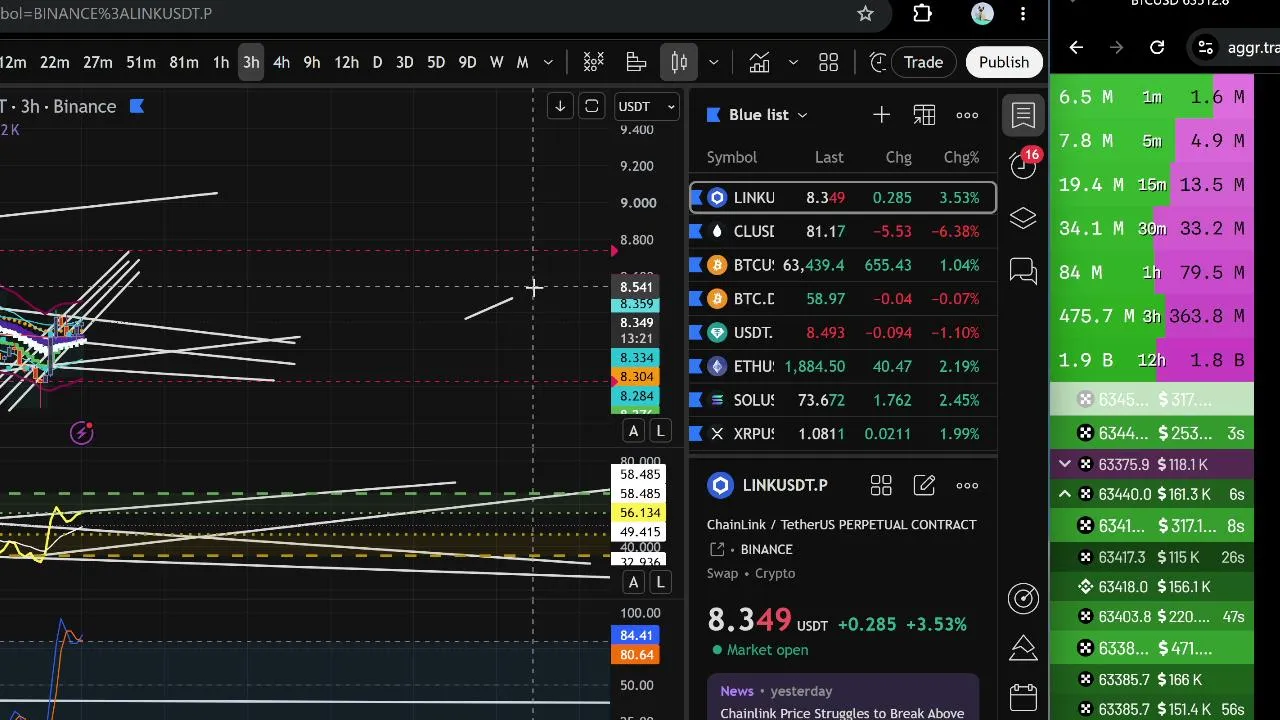Viewport: 1280px width, 720px height.
Task: Select the candlestick chart type icon
Action: (679, 62)
